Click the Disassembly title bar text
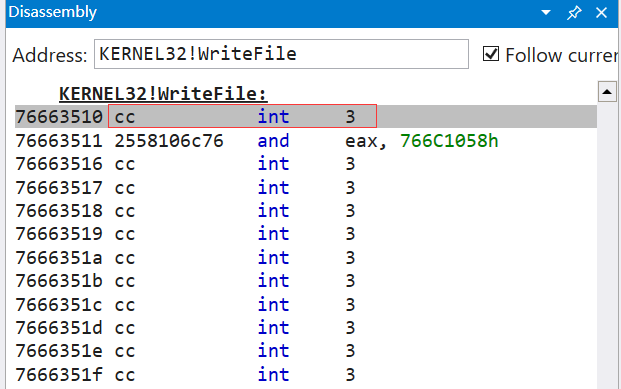Screen dimensions: 621x389 pyautogui.click(x=53, y=12)
